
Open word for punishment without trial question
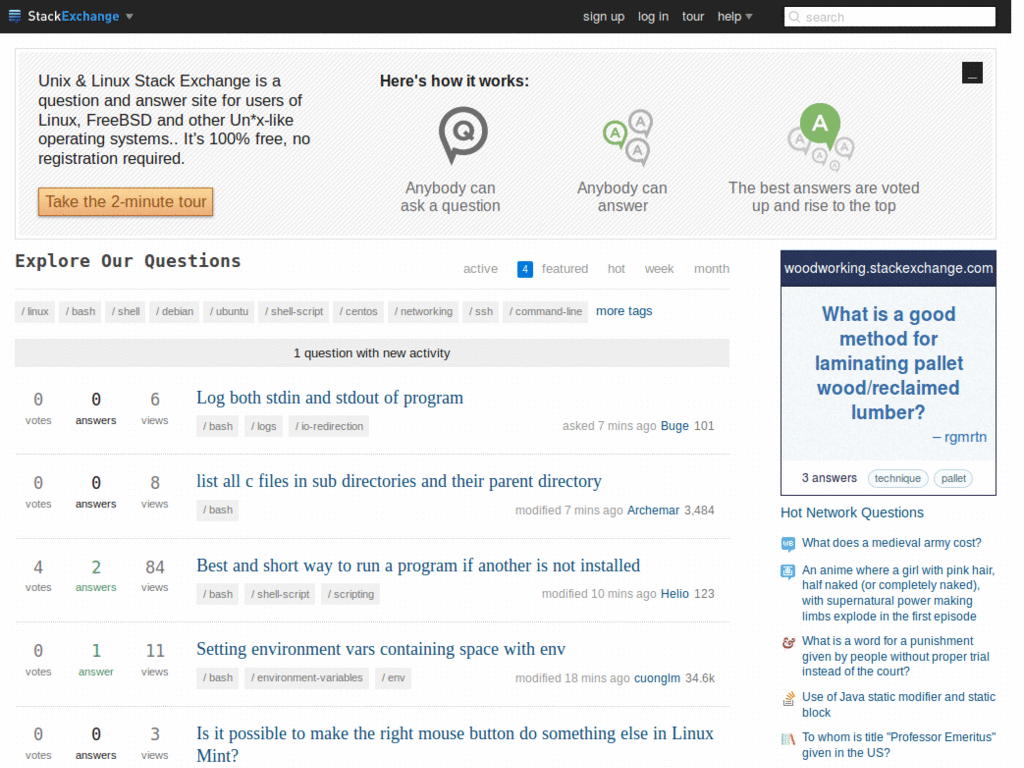tap(895, 656)
